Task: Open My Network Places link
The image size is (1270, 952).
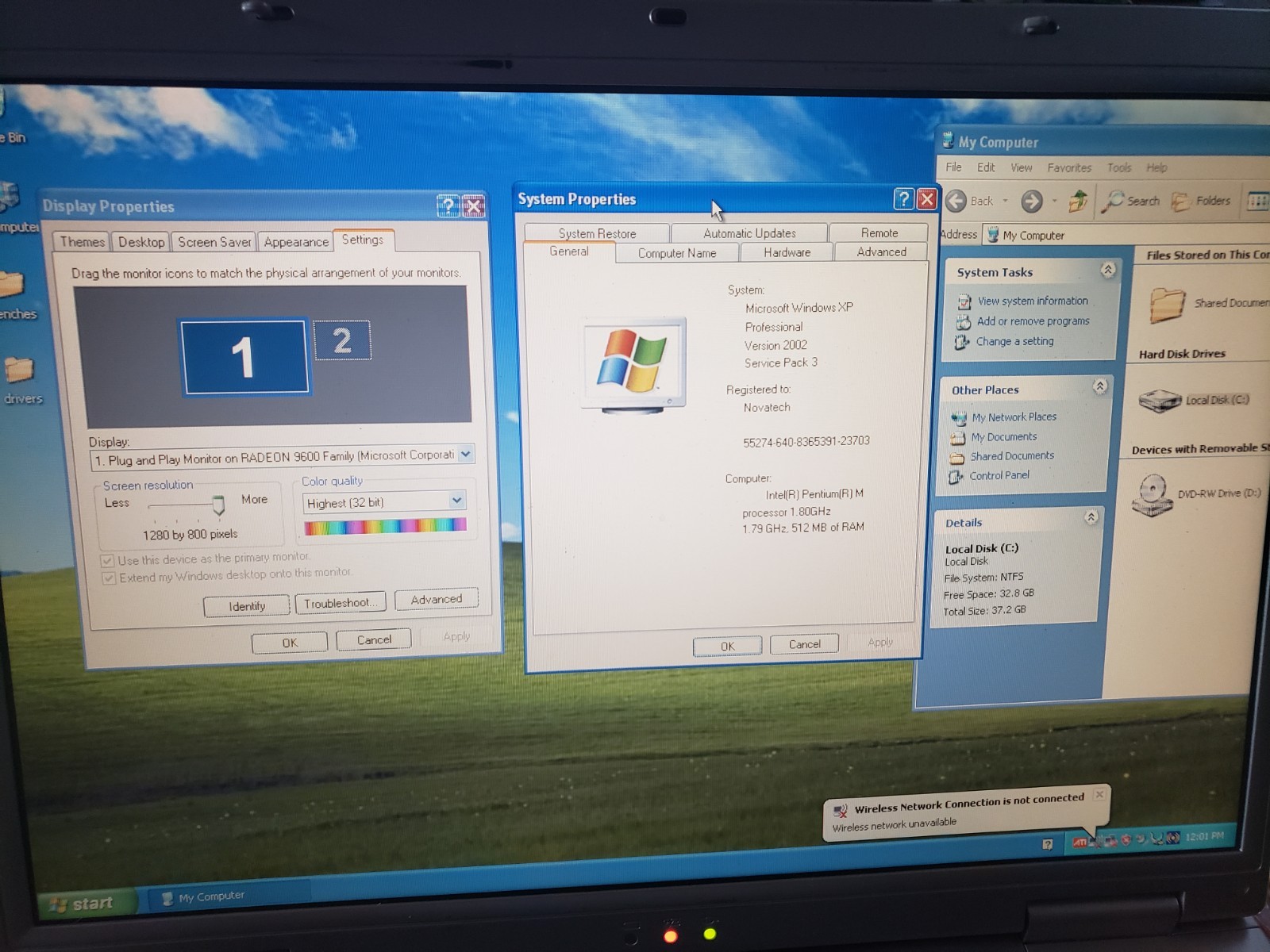Action: 1014,417
